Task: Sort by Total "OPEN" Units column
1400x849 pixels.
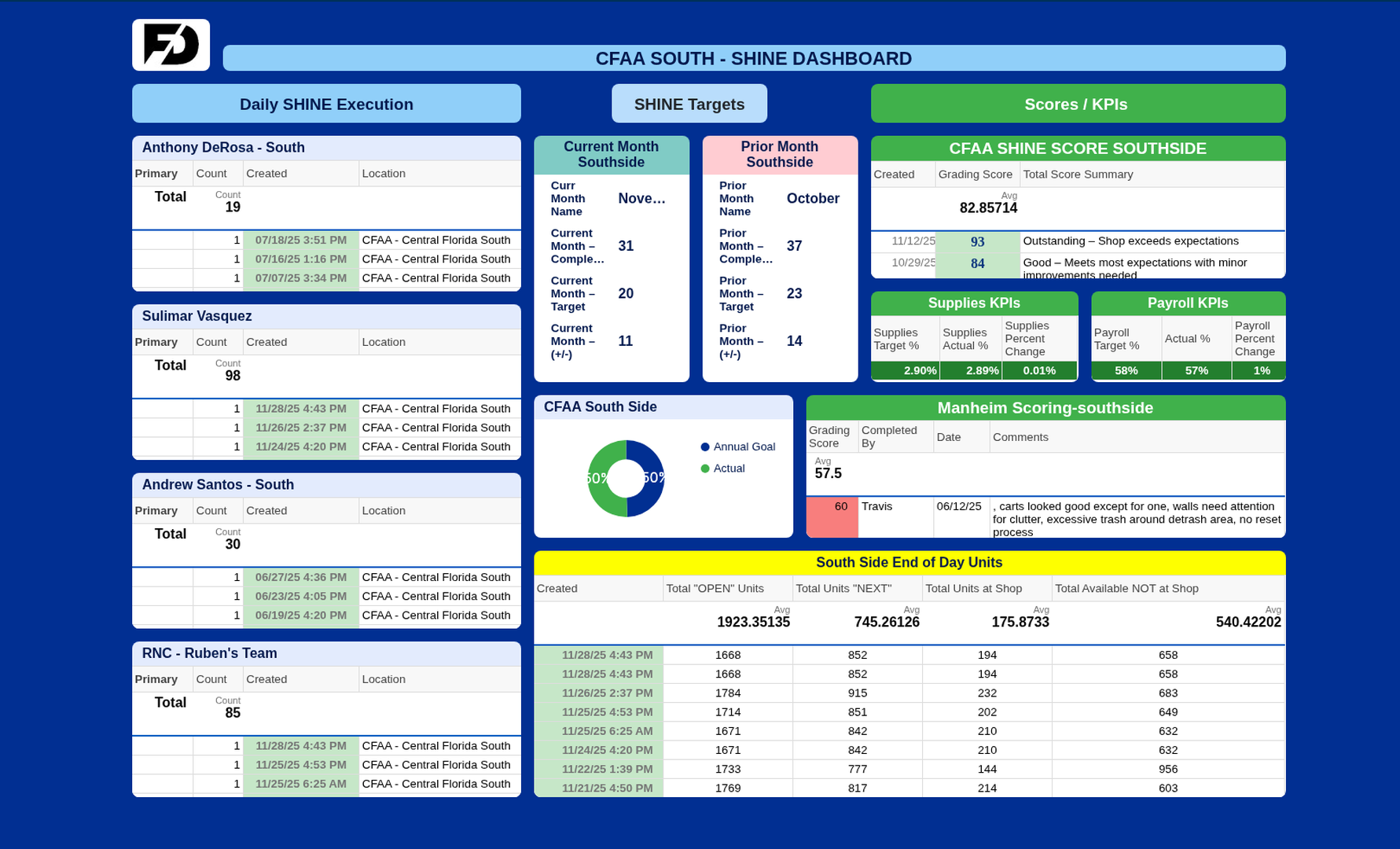Action: pyautogui.click(x=715, y=589)
